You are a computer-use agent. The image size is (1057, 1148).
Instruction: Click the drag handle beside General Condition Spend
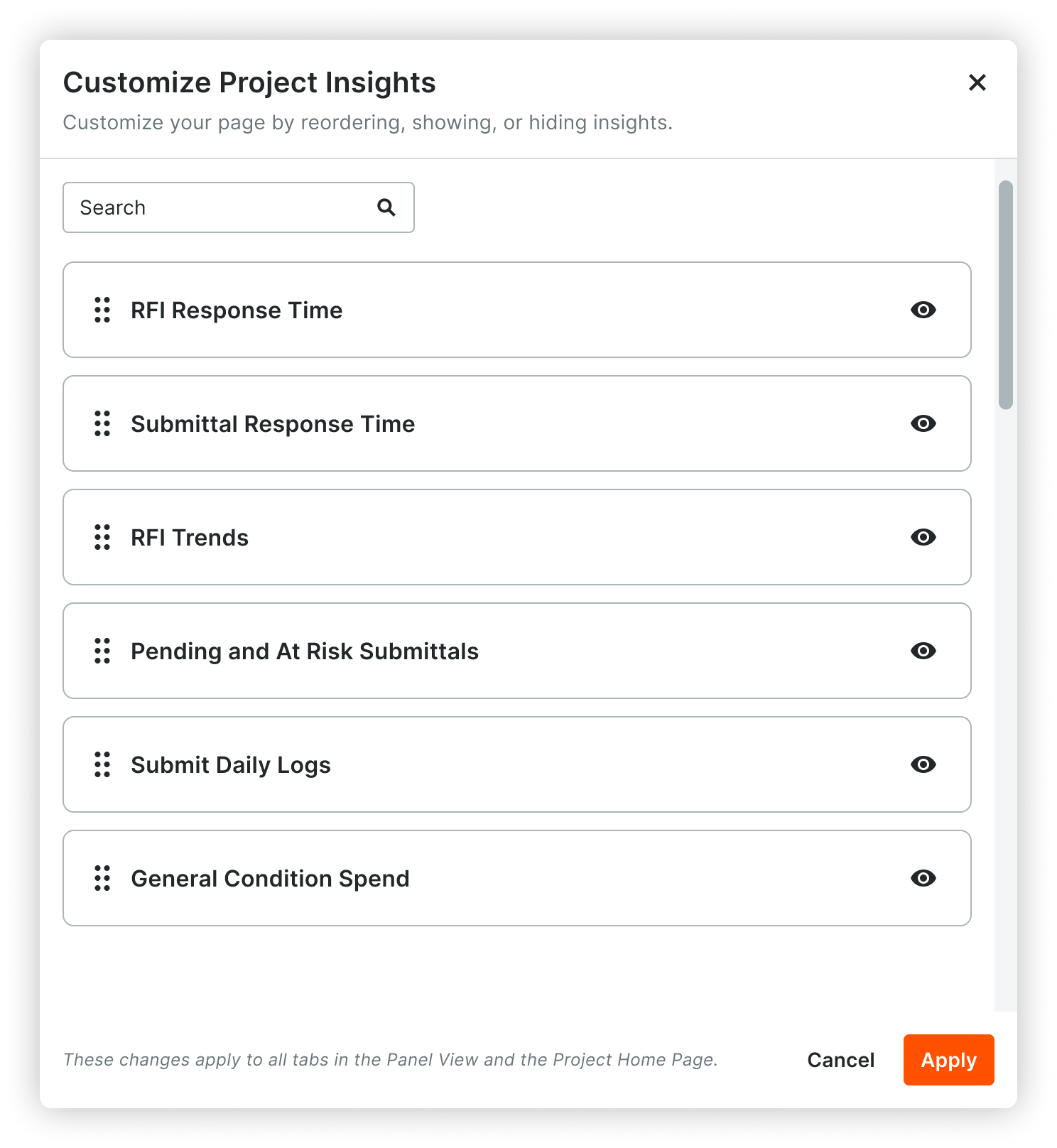click(102, 878)
